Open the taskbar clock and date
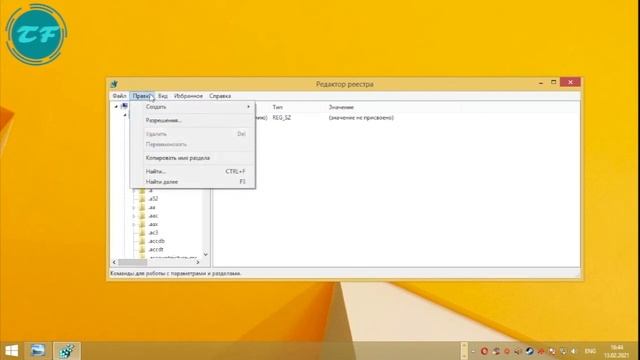This screenshot has width=640, height=360. (x=617, y=351)
